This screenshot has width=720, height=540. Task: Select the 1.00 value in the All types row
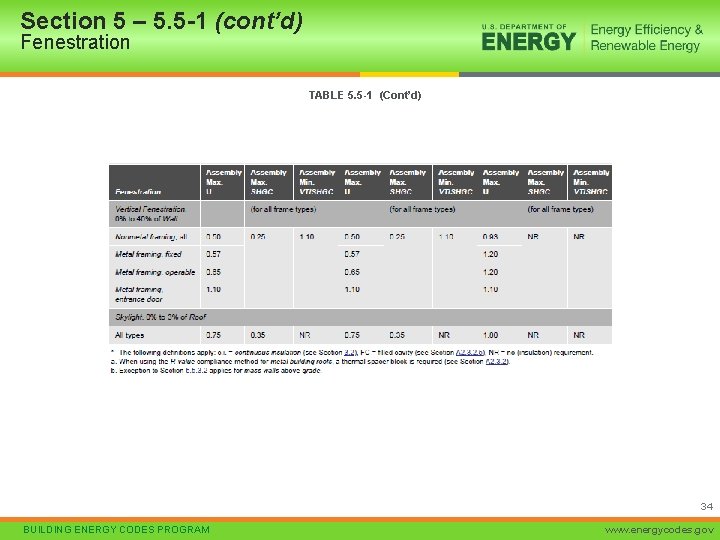pos(490,335)
